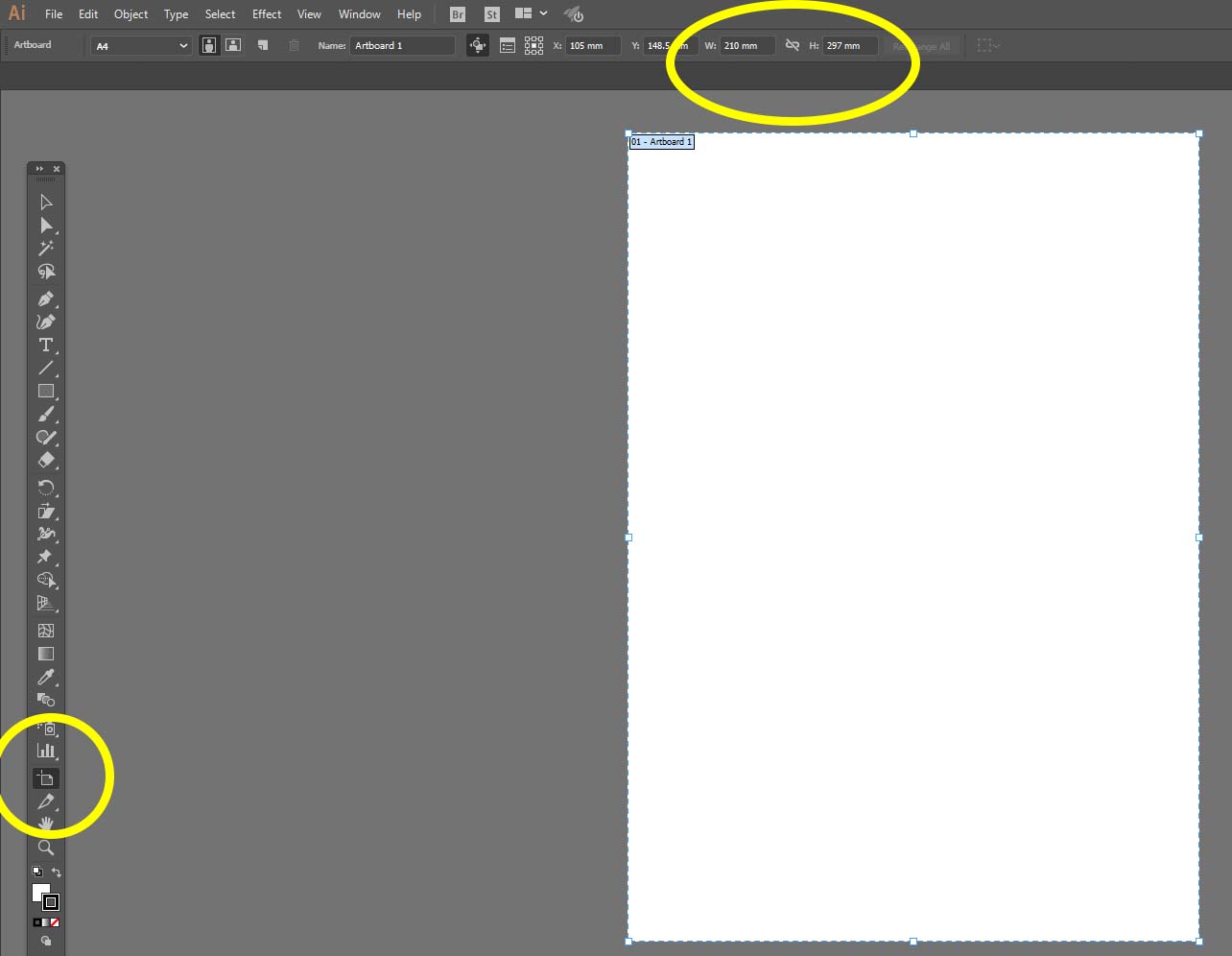Open the arrange documents layout dropdown
The height and width of the screenshot is (956, 1232).
pyautogui.click(x=531, y=14)
